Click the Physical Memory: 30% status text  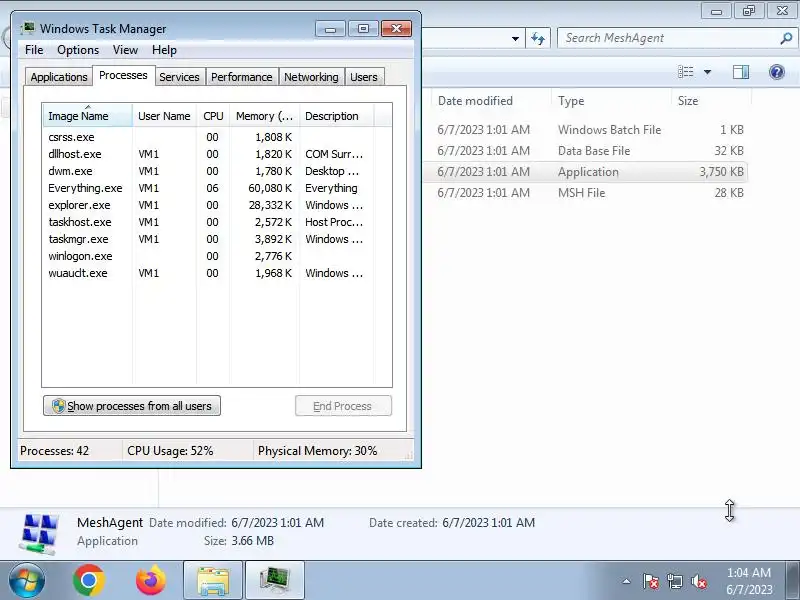pos(317,451)
